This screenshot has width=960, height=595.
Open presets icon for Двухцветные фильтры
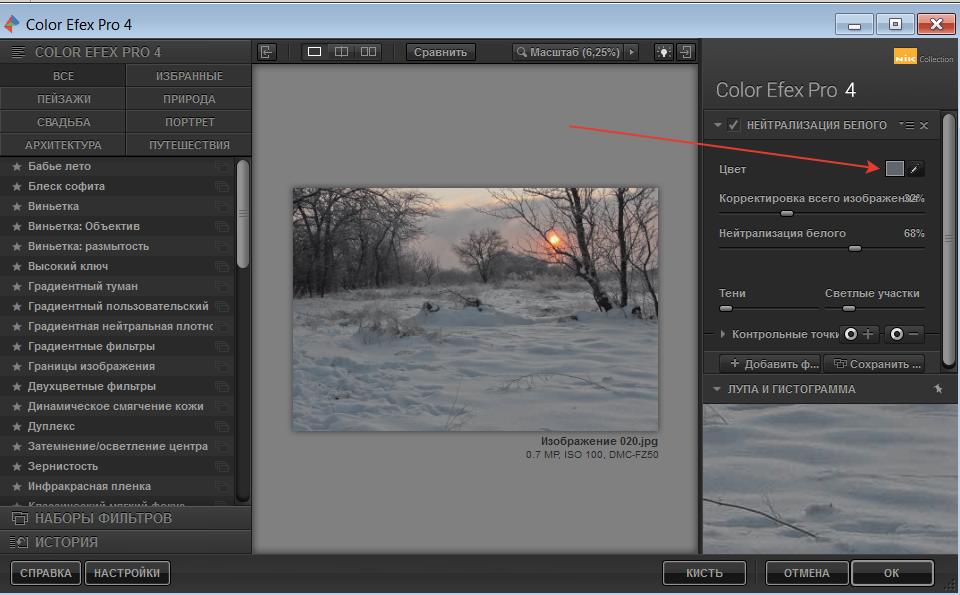[x=222, y=387]
